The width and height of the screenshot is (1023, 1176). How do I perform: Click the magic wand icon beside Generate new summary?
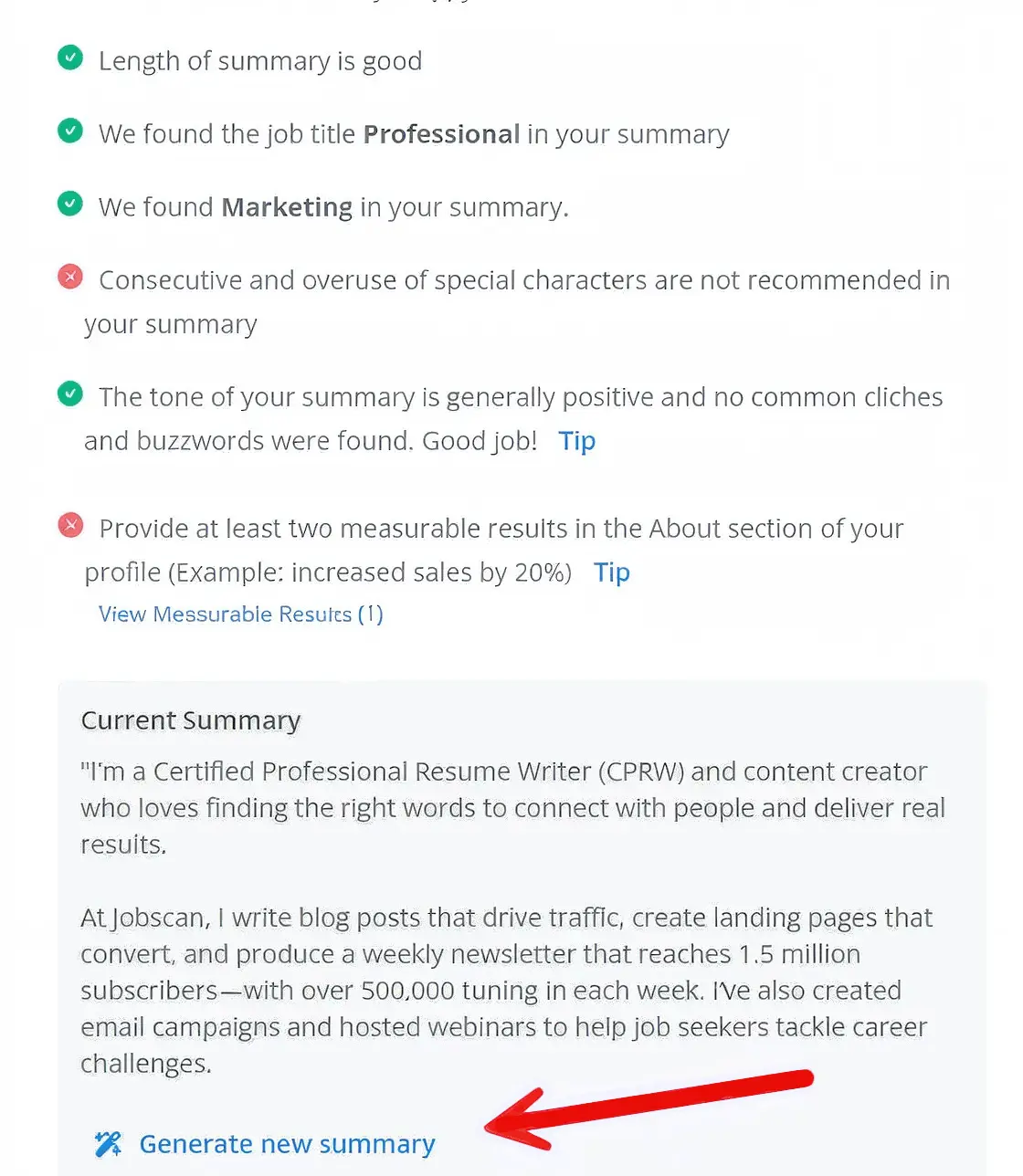(x=109, y=1142)
